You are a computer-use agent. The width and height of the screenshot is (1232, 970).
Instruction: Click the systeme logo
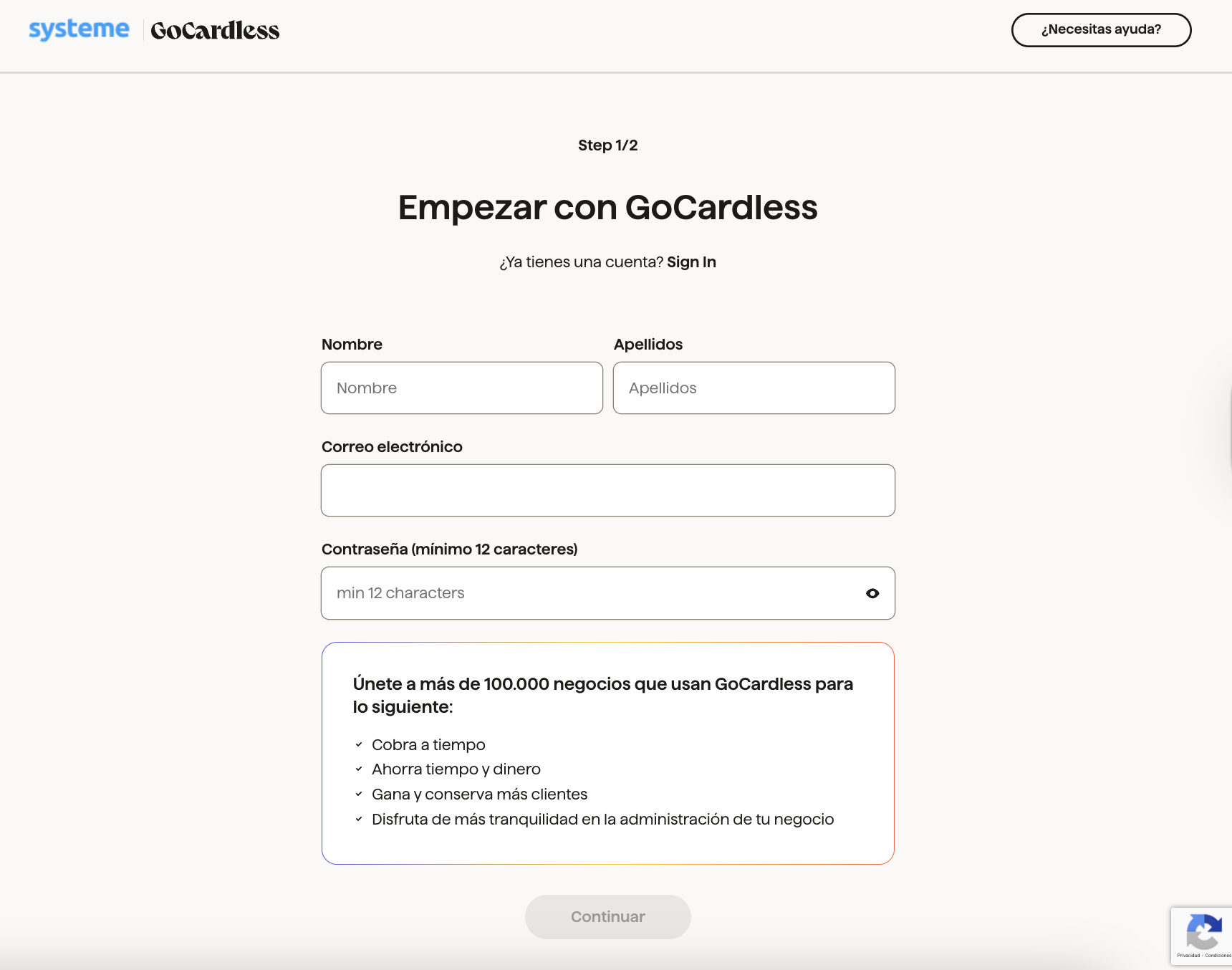tap(79, 29)
